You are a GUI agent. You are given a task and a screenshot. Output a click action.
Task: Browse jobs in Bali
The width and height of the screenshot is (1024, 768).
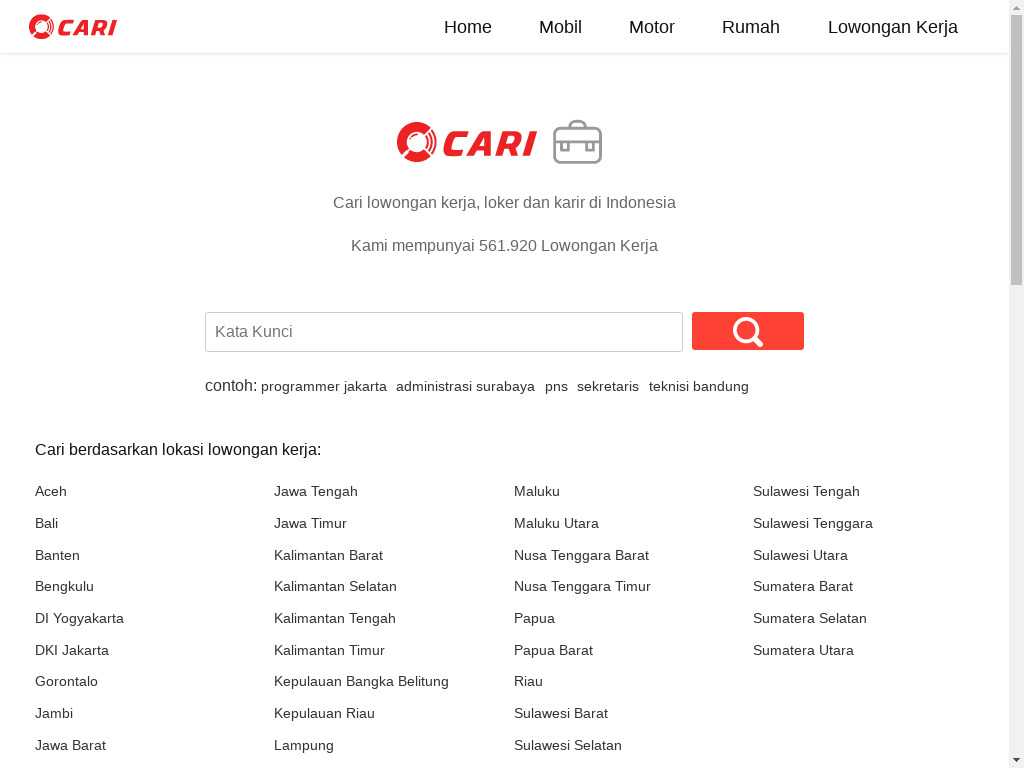46,524
